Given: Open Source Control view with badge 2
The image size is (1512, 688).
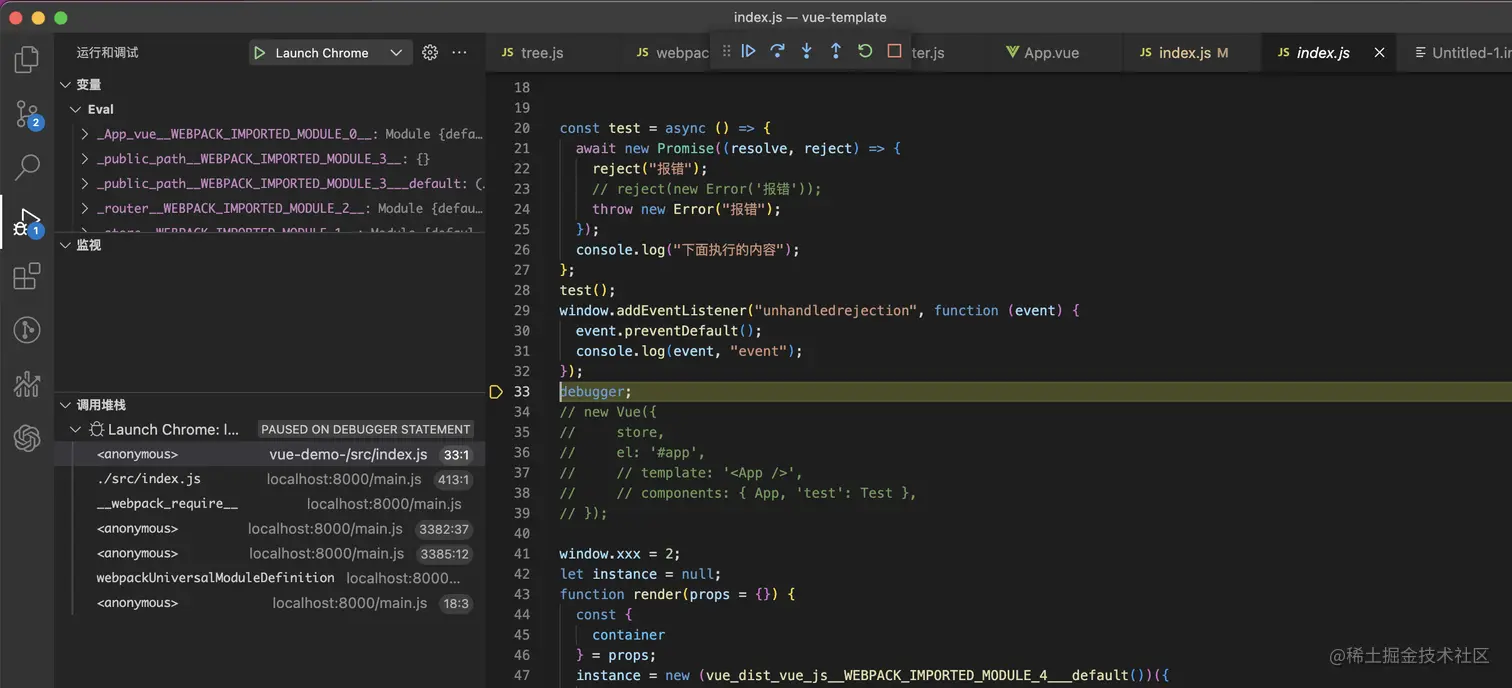Looking at the screenshot, I should [27, 114].
